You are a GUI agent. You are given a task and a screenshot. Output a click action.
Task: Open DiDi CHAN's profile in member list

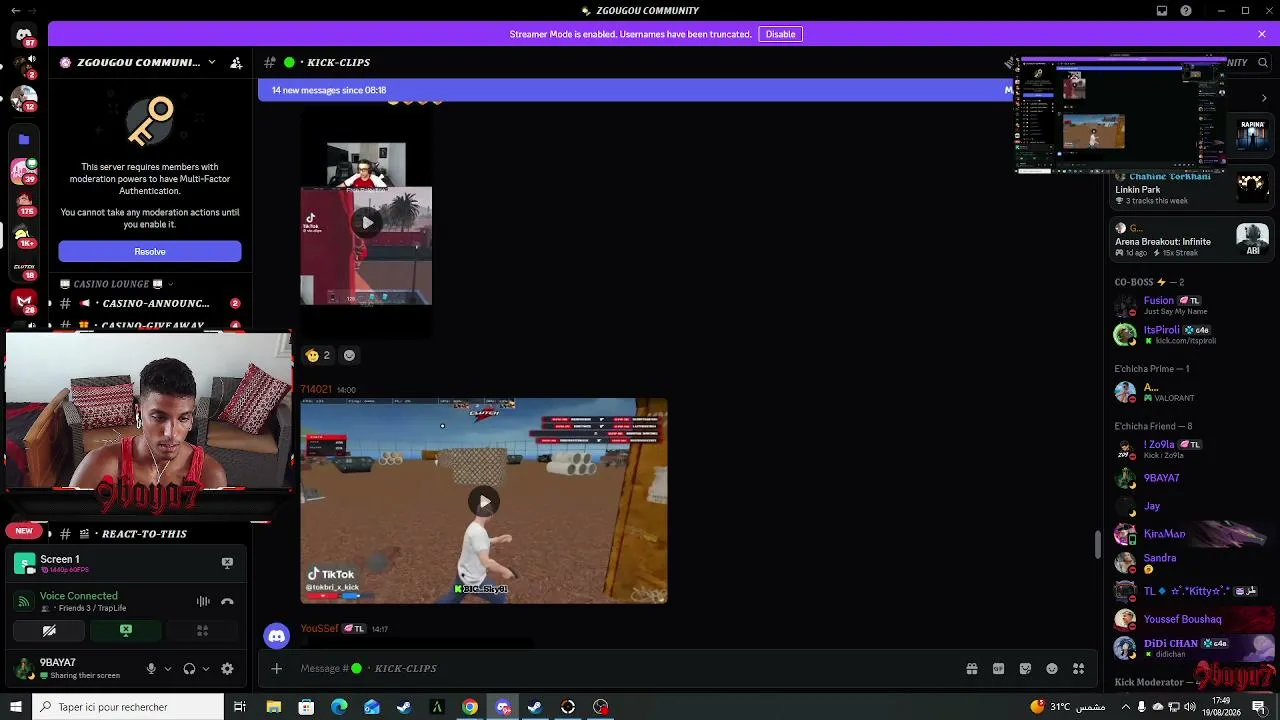tap(1190, 648)
